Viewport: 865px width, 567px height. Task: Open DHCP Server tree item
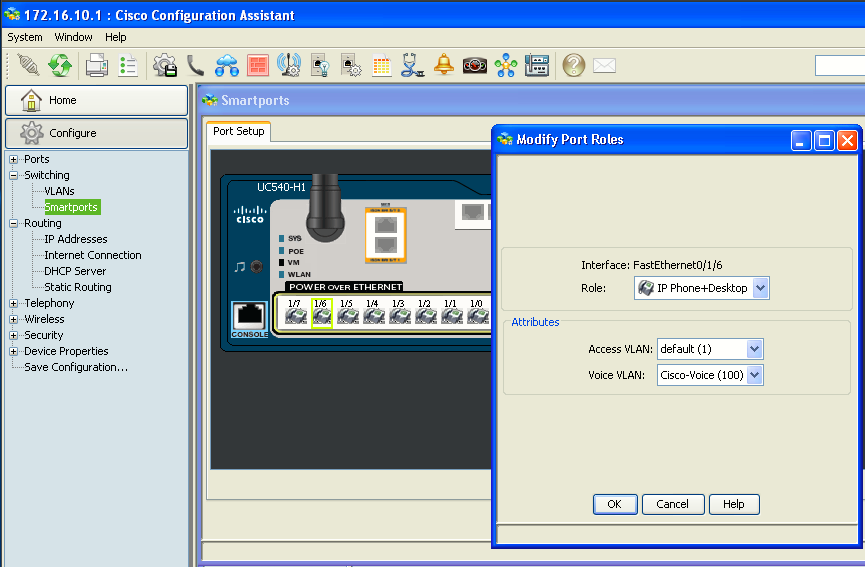pyautogui.click(x=75, y=271)
